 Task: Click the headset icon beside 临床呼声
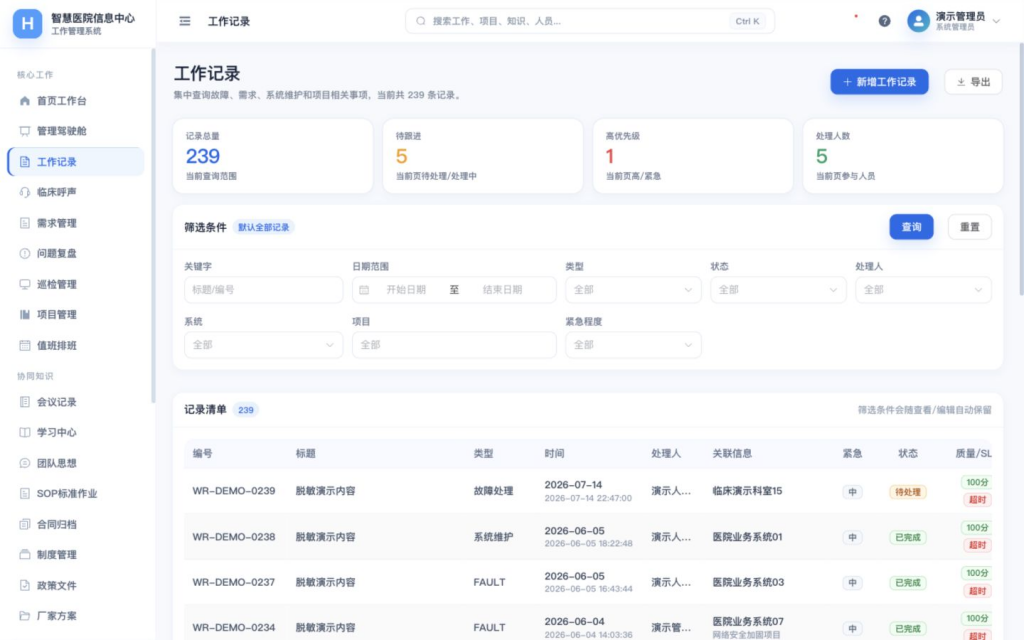pos(25,192)
